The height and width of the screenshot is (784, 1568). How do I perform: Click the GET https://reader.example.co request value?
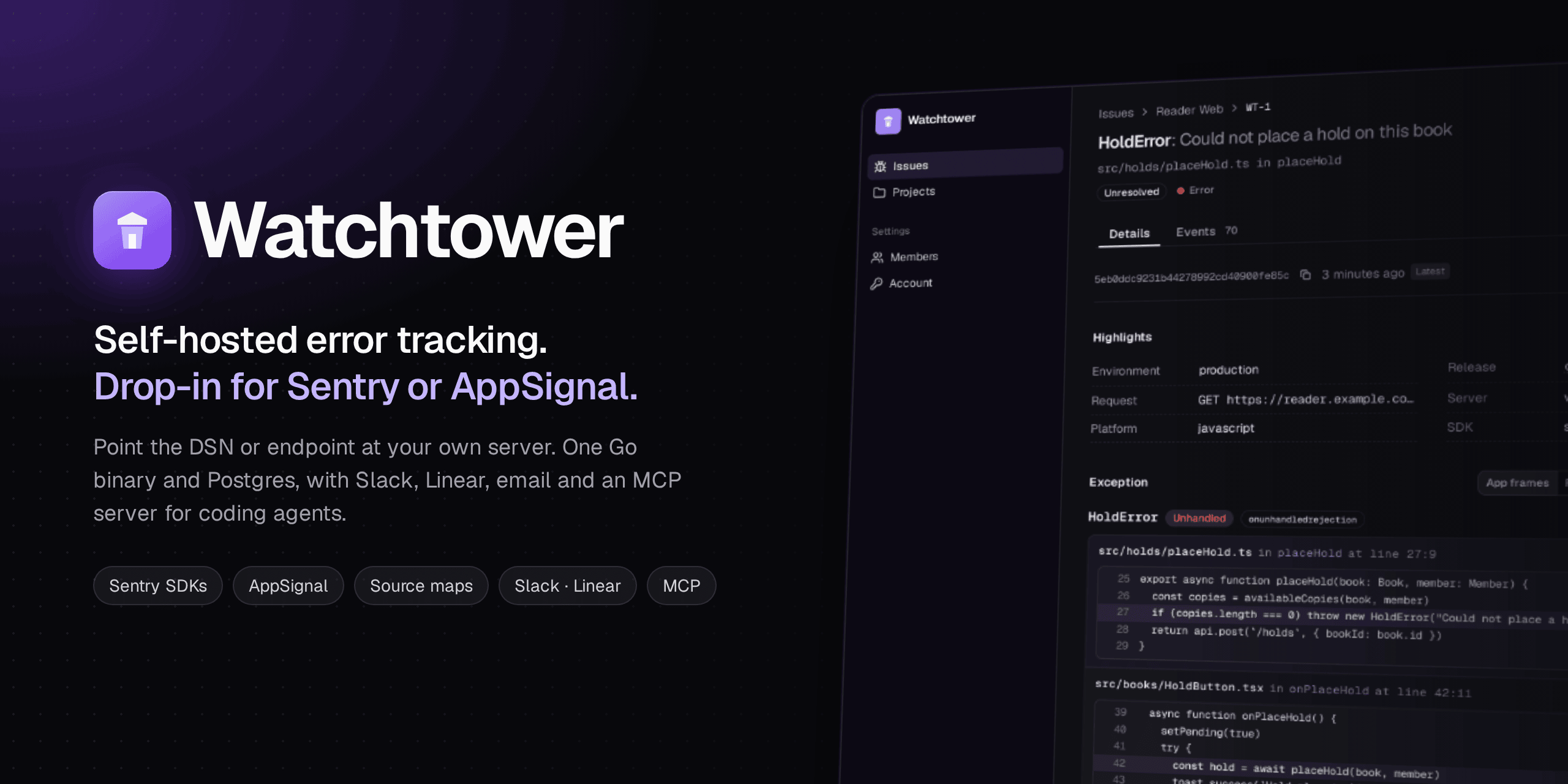tap(1306, 399)
